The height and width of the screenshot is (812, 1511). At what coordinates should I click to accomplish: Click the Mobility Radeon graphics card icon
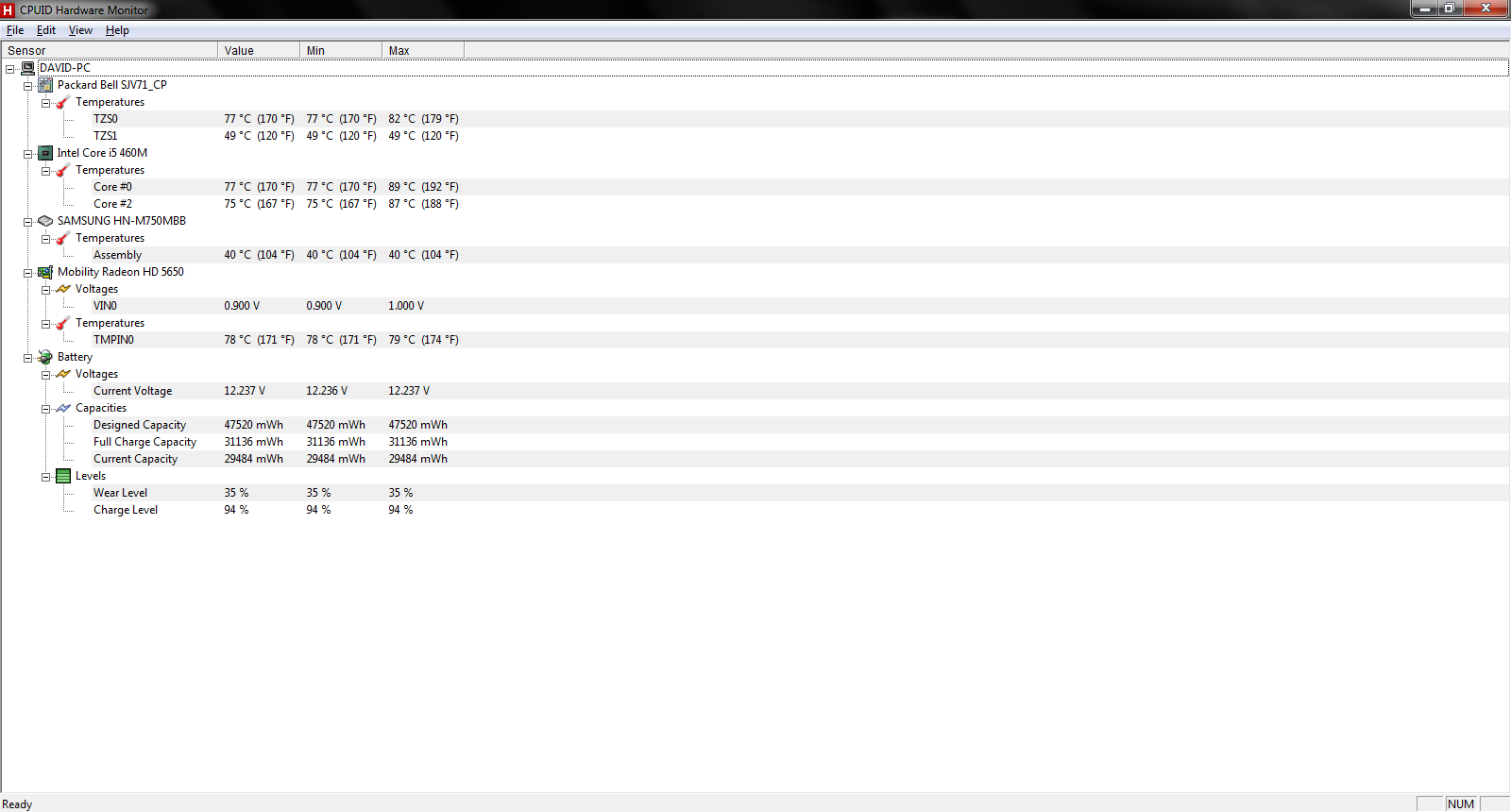coord(45,272)
